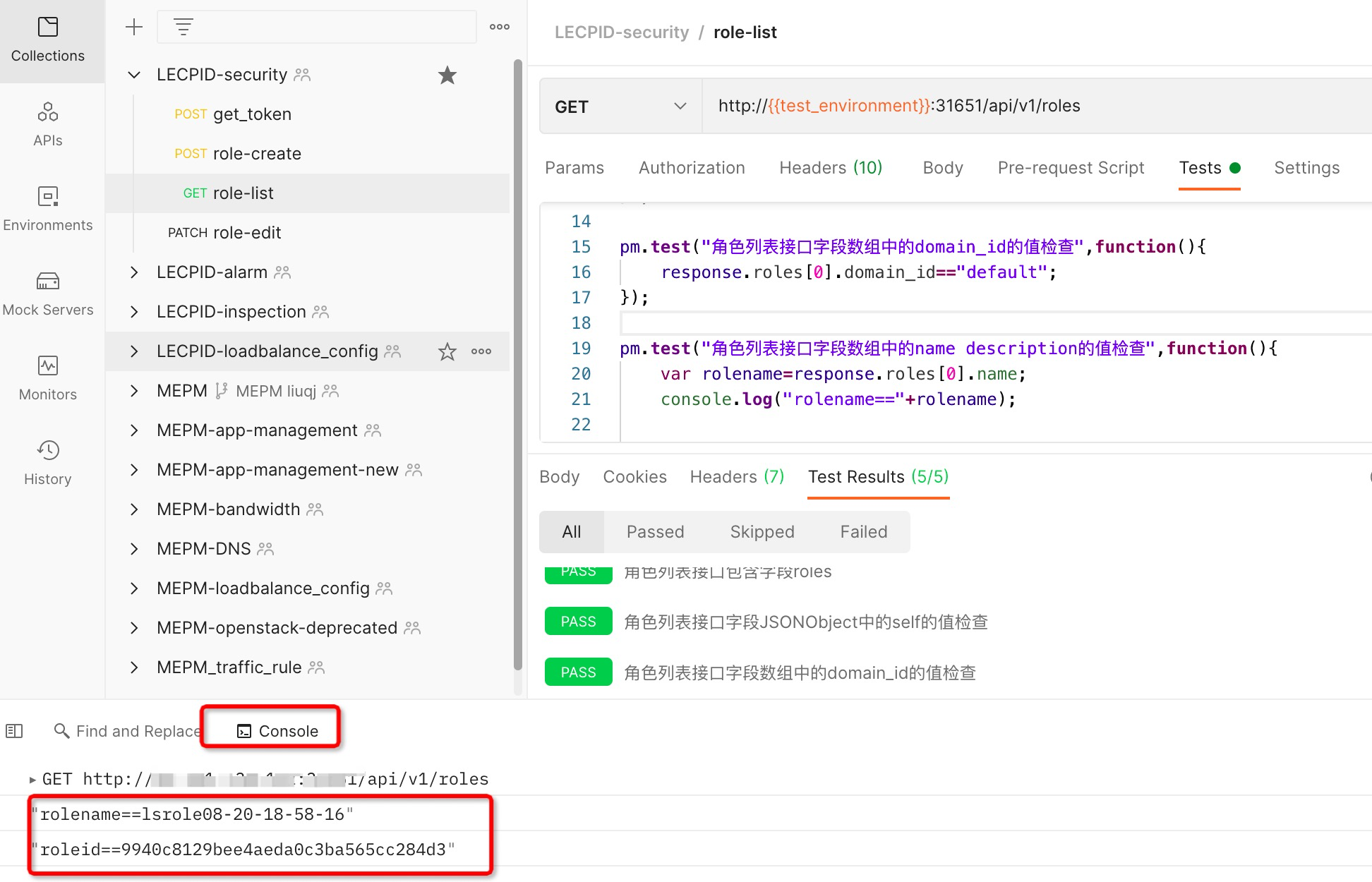Collapse the LECPID-security collection

[134, 75]
